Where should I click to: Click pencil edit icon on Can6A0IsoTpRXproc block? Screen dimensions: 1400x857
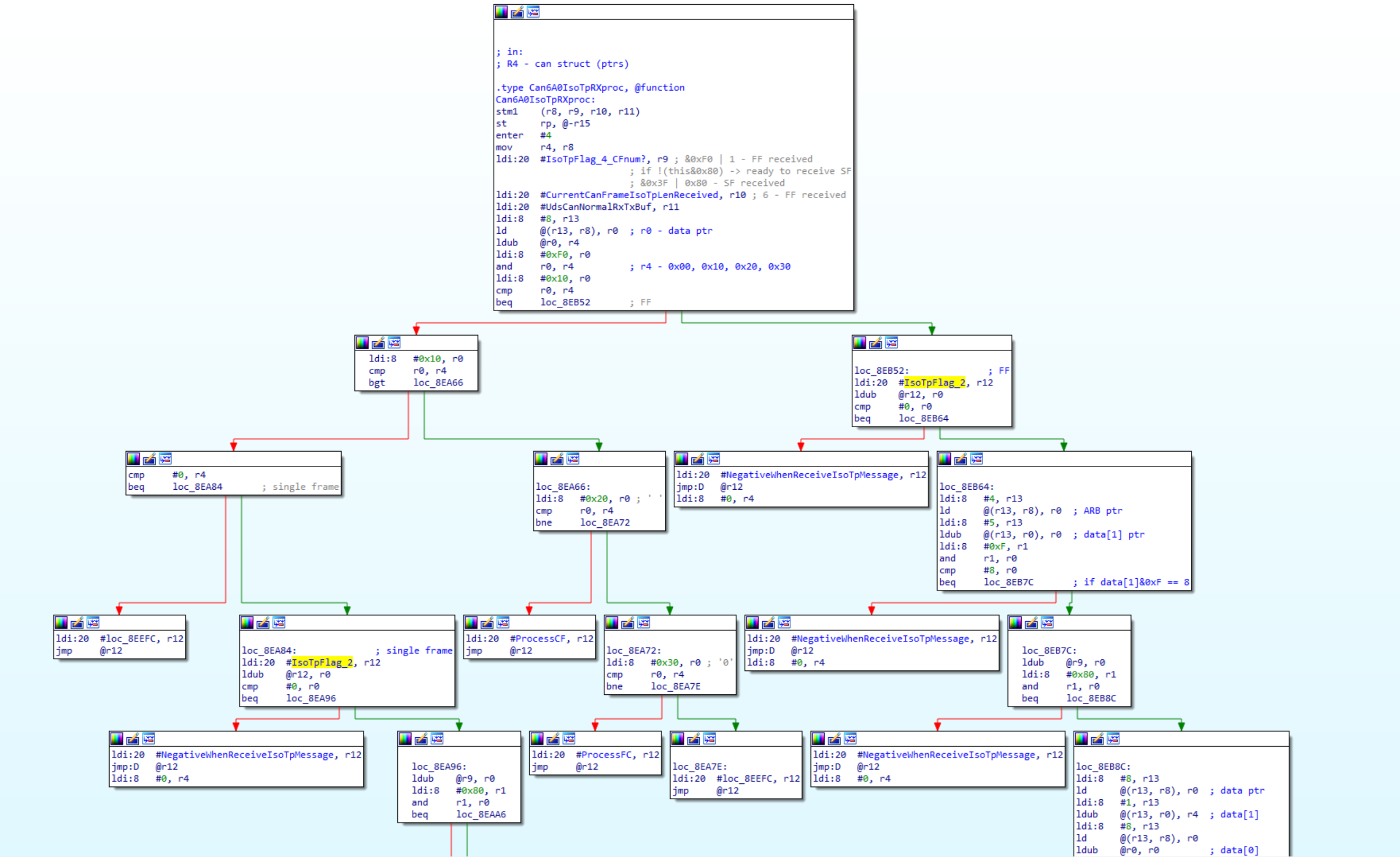(x=517, y=12)
